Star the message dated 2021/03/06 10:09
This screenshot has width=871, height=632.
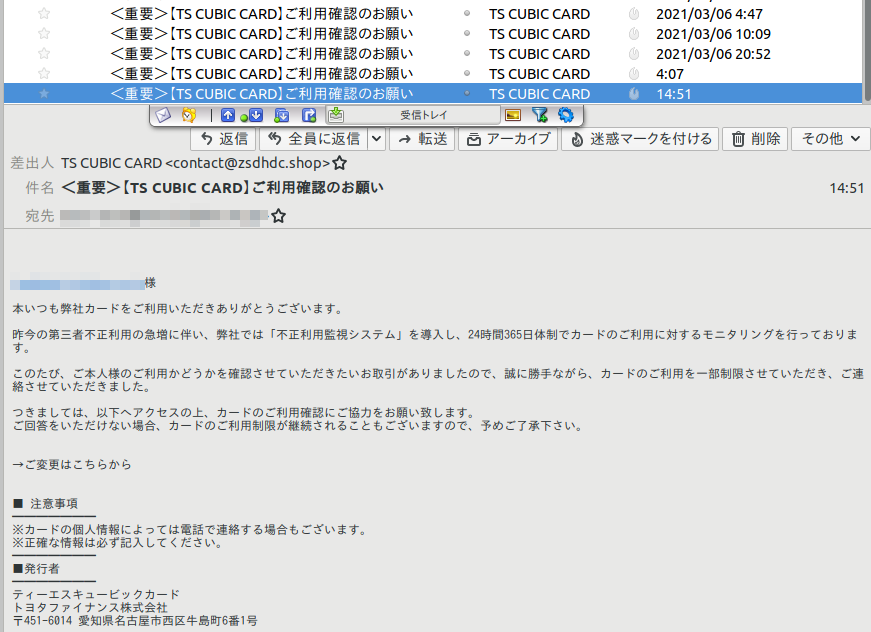coord(44,34)
